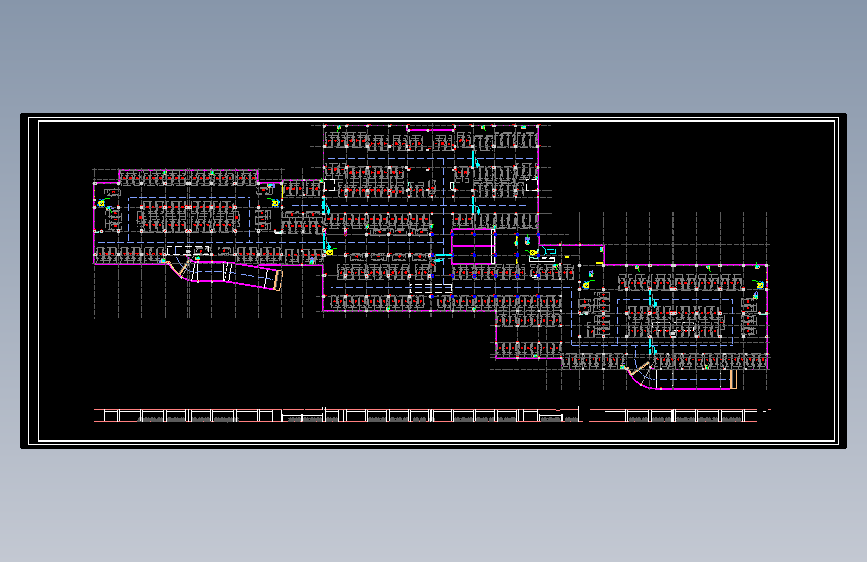
Task: Click the curved ramp under the right parking wing
Action: point(681,378)
